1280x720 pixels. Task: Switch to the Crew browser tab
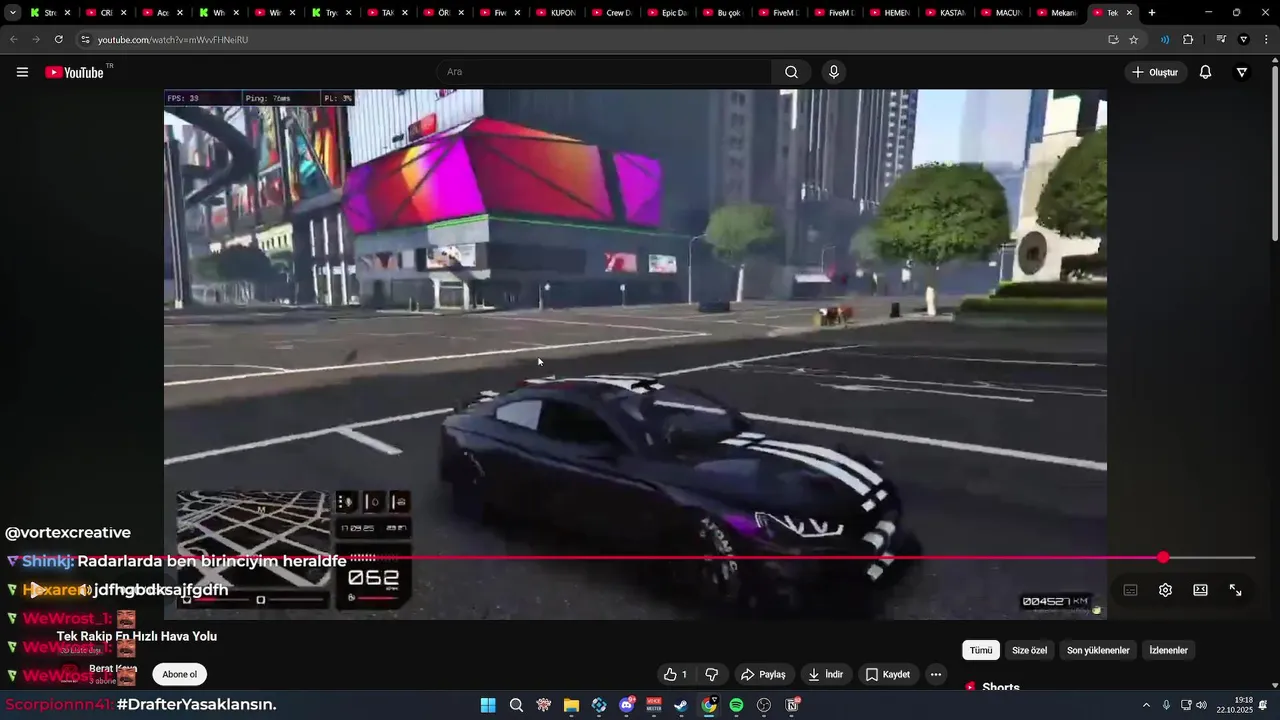tap(612, 13)
